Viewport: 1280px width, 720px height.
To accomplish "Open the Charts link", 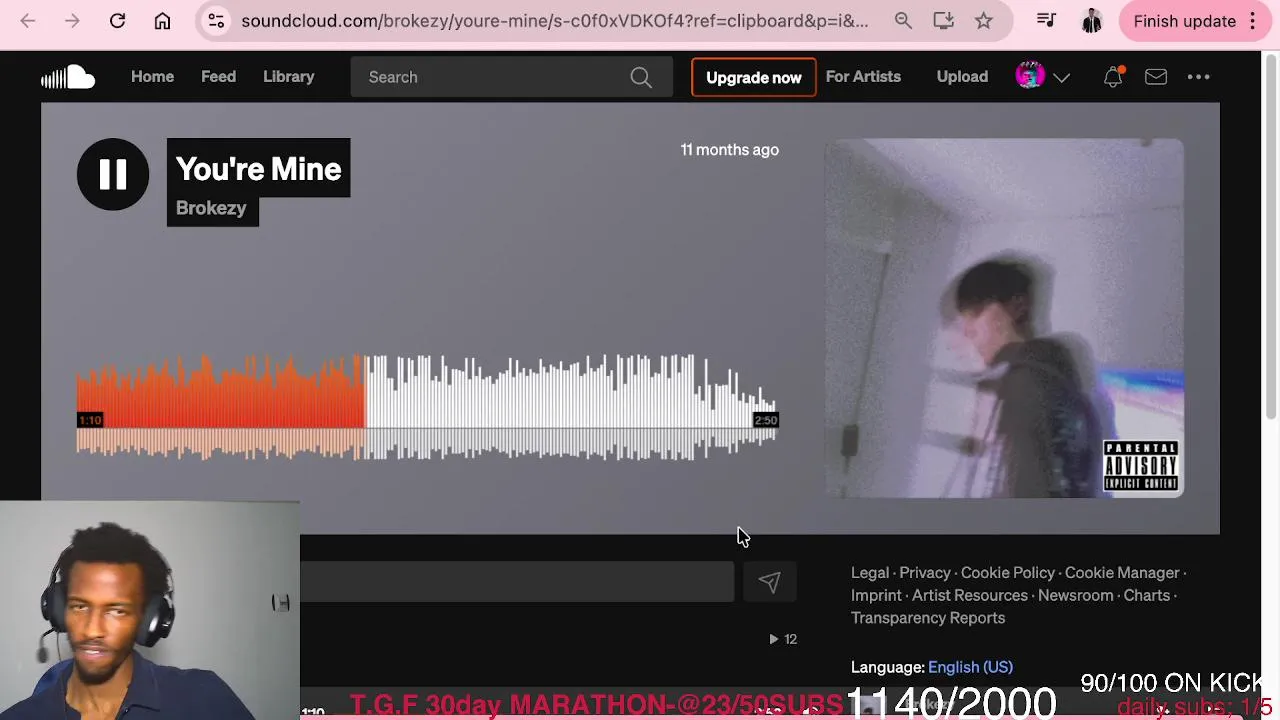I will point(1147,595).
